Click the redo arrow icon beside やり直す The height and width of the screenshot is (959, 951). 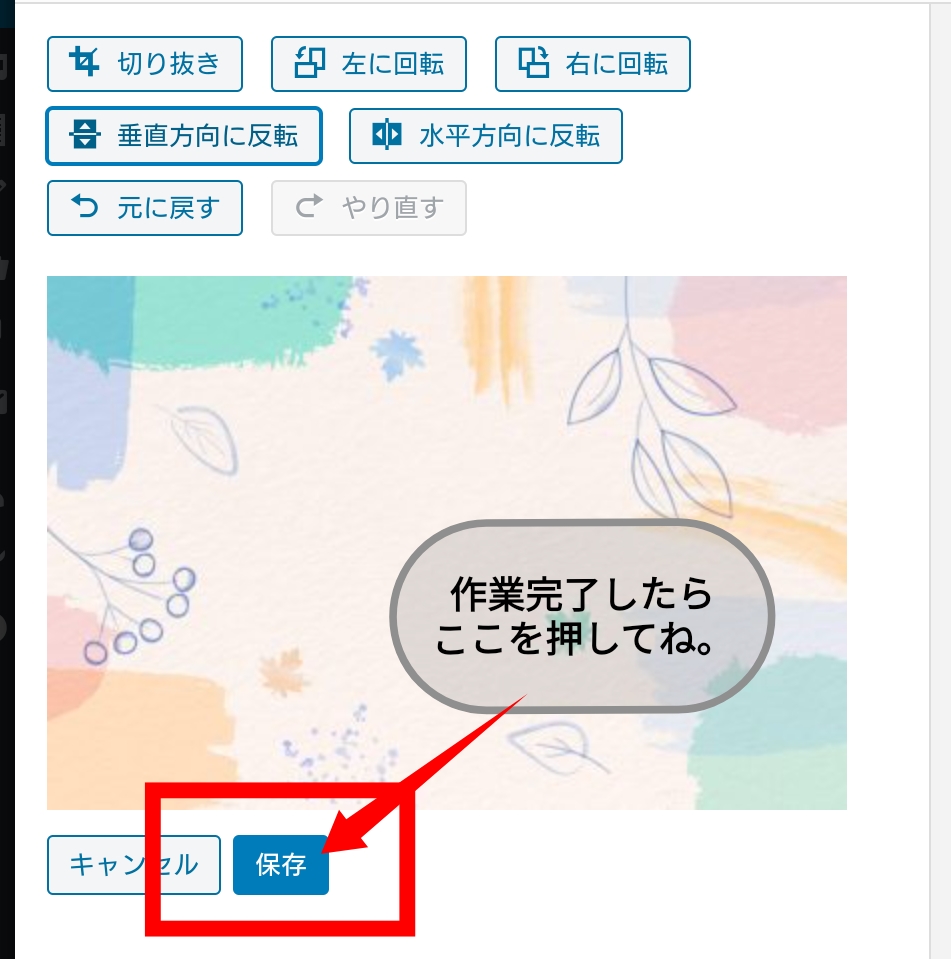[x=309, y=207]
